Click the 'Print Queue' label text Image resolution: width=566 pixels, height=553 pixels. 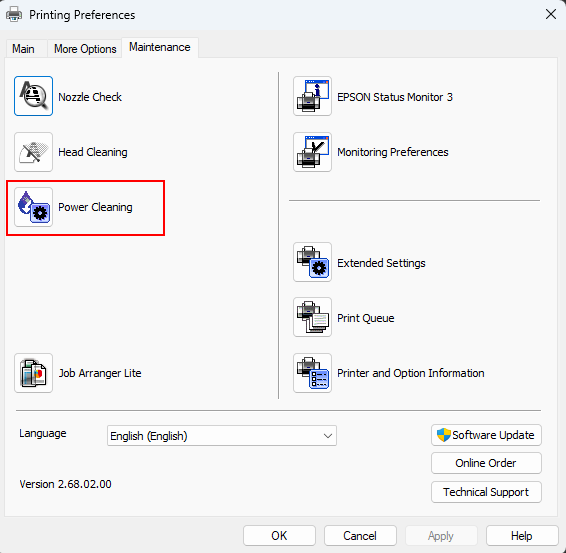pos(366,318)
